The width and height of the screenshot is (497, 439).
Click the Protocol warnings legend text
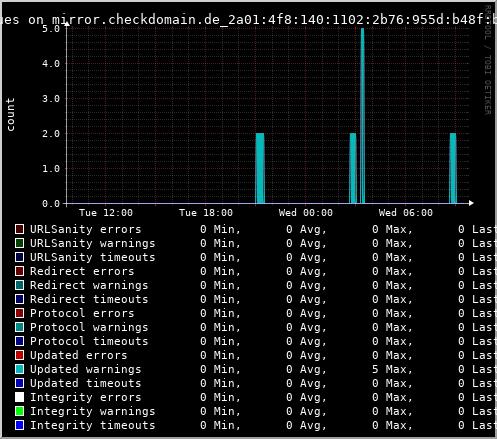click(89, 327)
